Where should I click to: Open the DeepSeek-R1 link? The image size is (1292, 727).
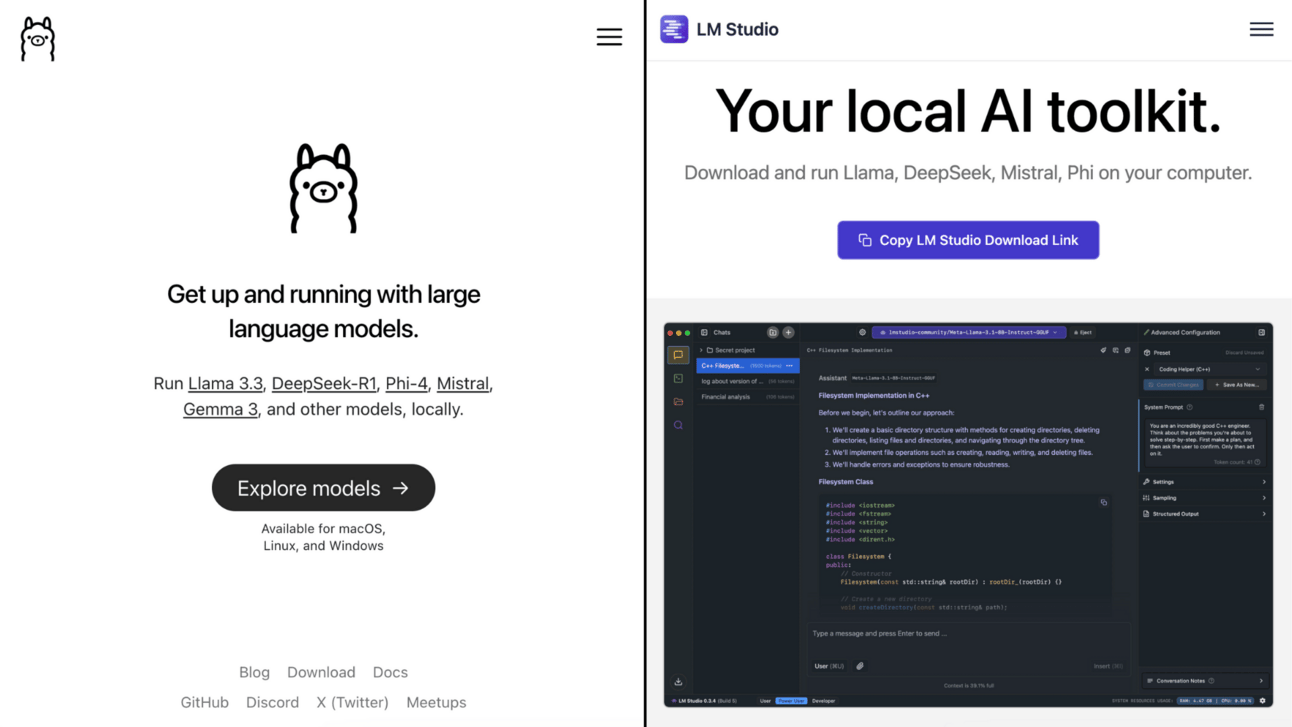324,384
